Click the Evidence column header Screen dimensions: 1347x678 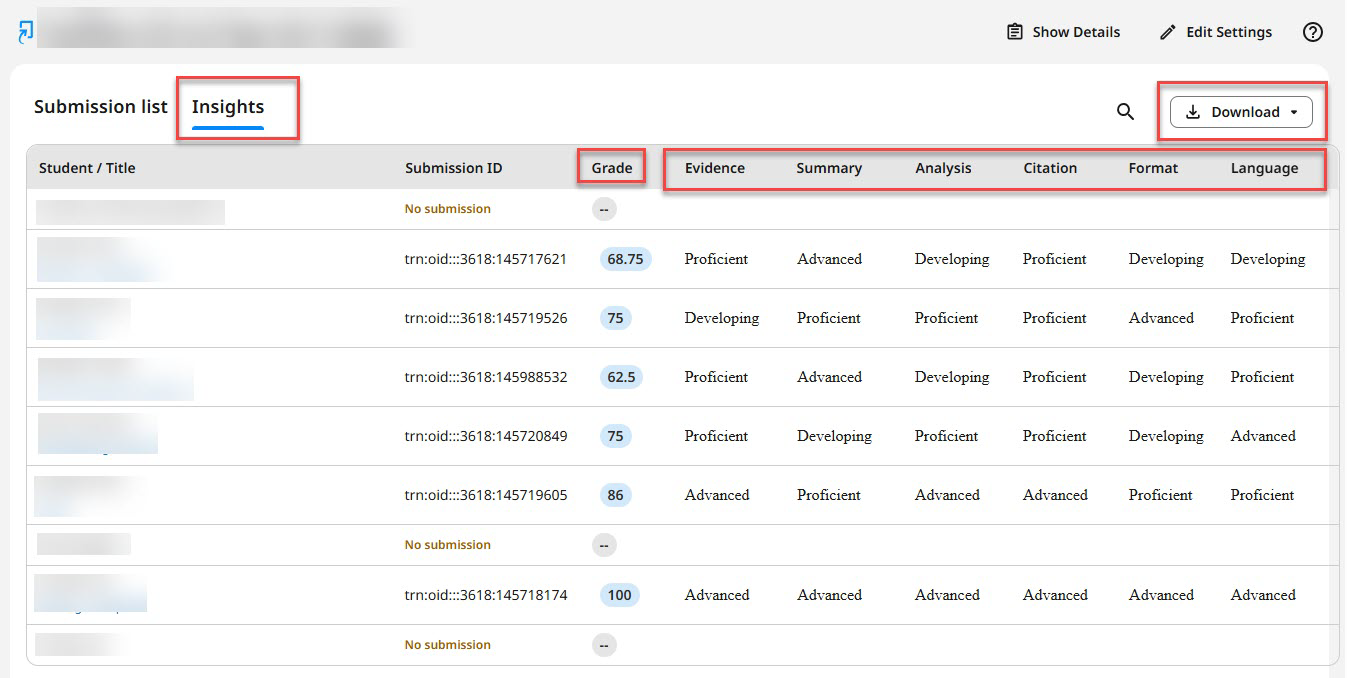click(715, 168)
